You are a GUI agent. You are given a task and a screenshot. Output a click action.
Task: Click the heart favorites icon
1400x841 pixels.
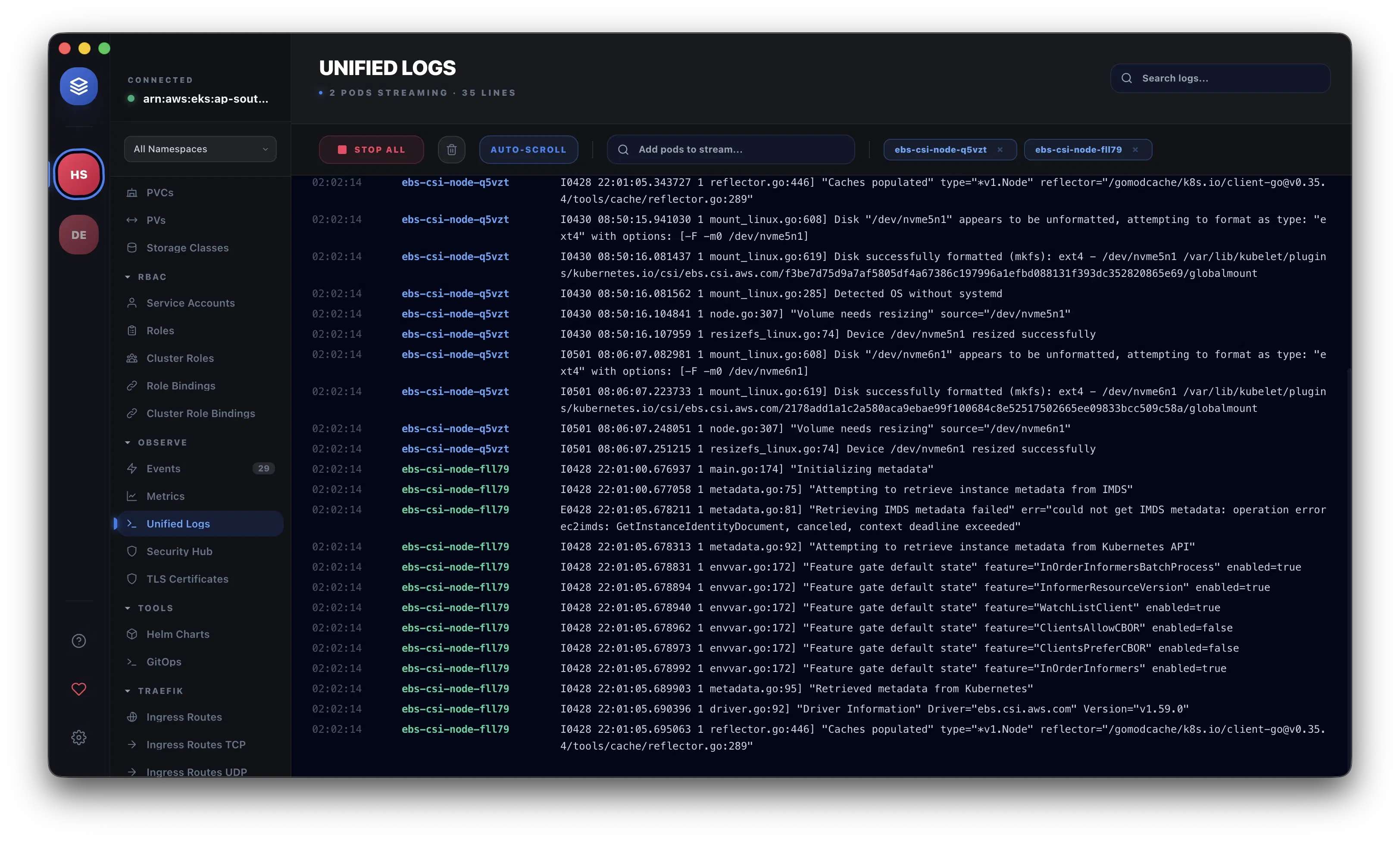[79, 689]
